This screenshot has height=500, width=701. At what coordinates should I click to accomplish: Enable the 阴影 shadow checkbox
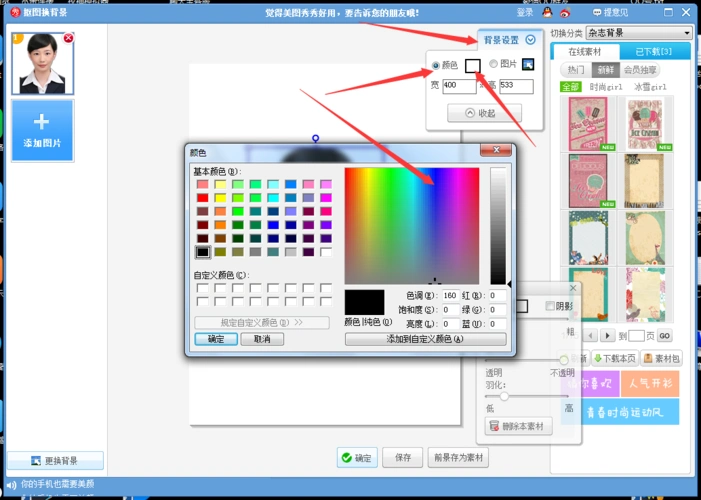click(550, 306)
